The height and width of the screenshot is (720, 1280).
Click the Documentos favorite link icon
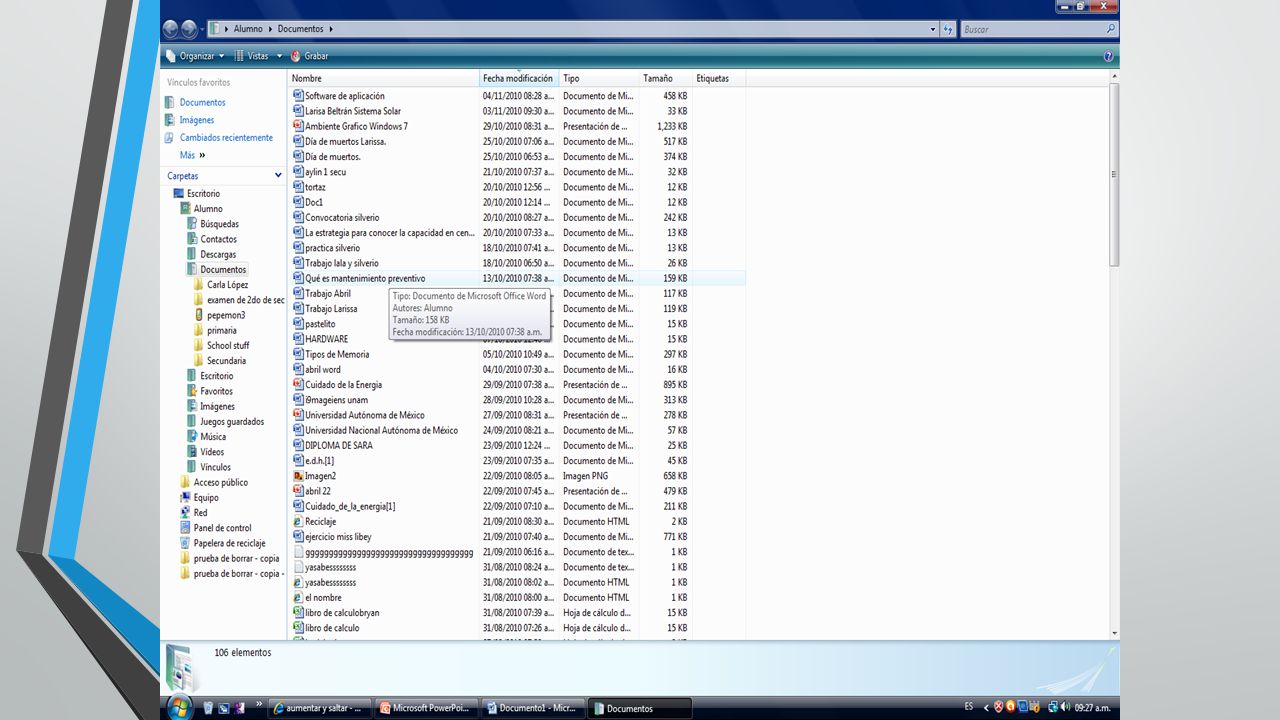coord(171,102)
